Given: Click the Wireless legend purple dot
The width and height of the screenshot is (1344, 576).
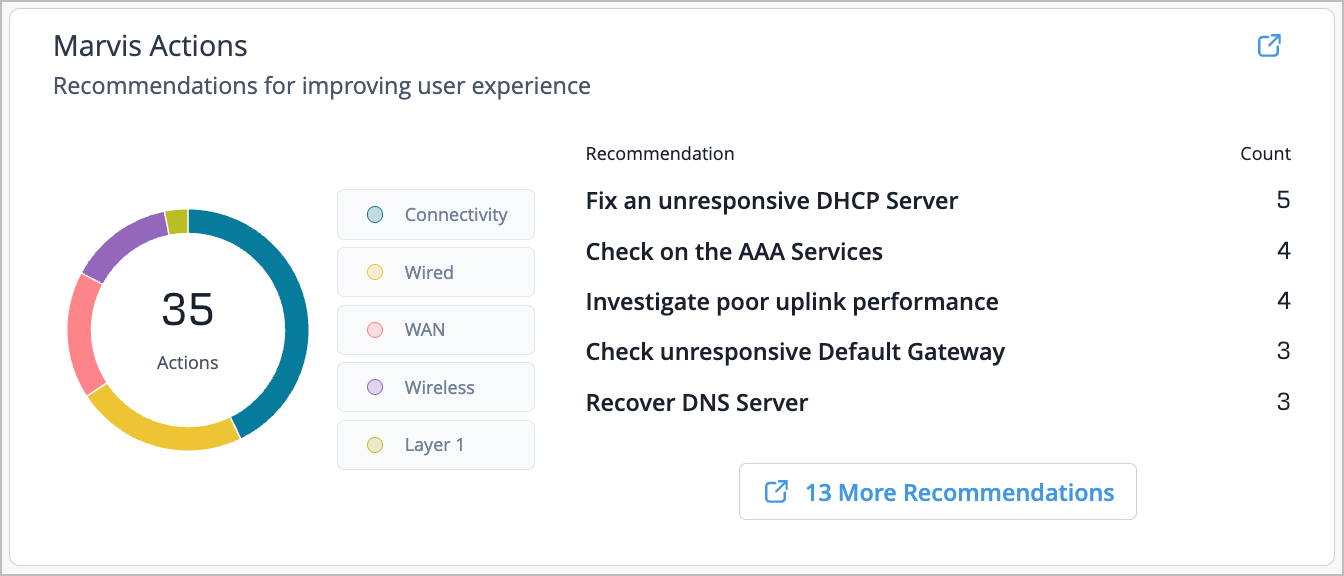Looking at the screenshot, I should [x=375, y=388].
